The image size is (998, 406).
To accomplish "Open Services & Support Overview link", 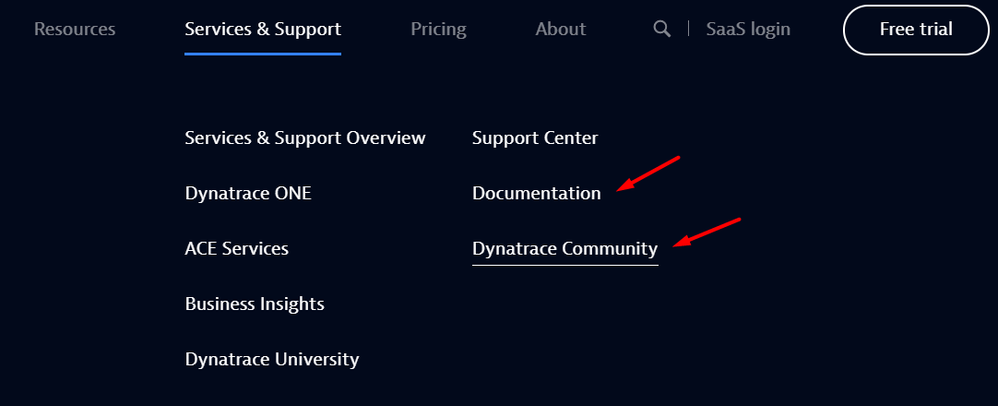I will 305,137.
